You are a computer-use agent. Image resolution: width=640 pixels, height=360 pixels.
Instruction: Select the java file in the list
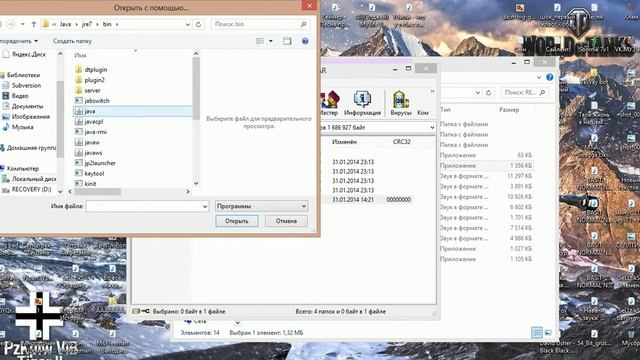click(132, 111)
